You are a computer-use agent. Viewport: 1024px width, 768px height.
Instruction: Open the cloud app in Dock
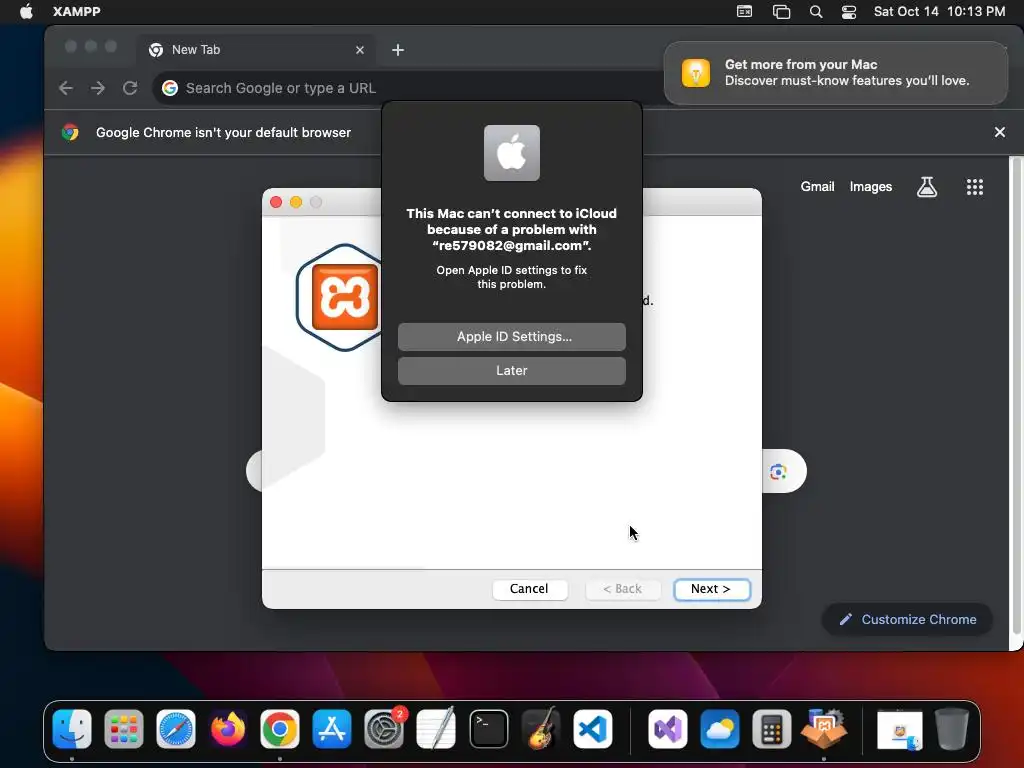point(720,729)
